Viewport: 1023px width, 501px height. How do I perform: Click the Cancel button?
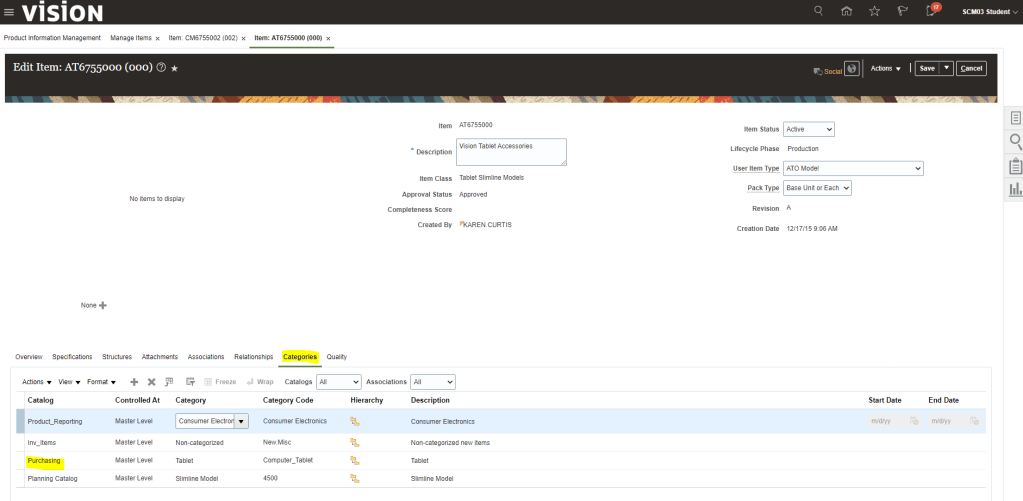[971, 68]
